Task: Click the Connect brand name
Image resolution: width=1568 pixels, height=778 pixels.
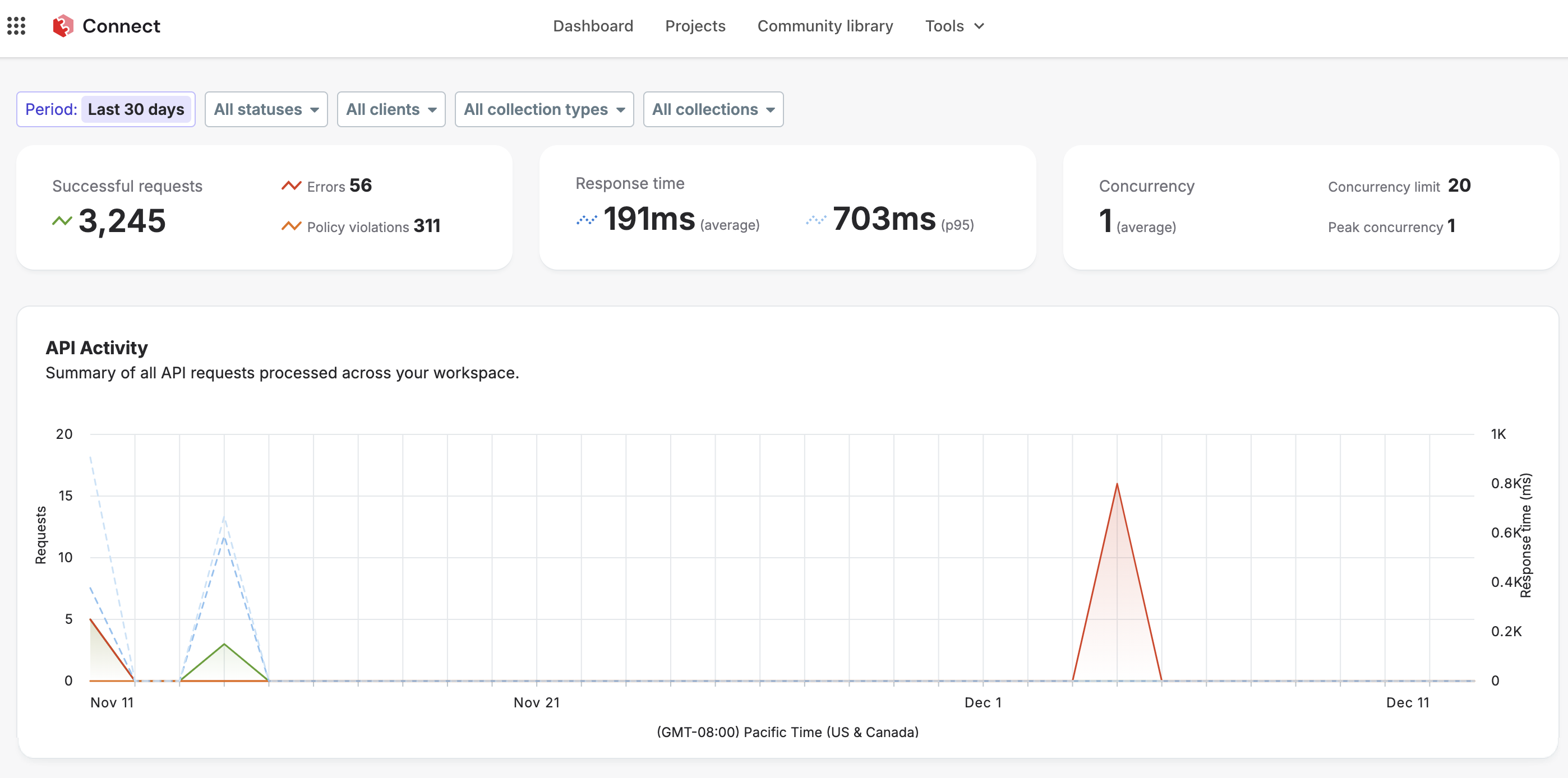Action: click(121, 26)
